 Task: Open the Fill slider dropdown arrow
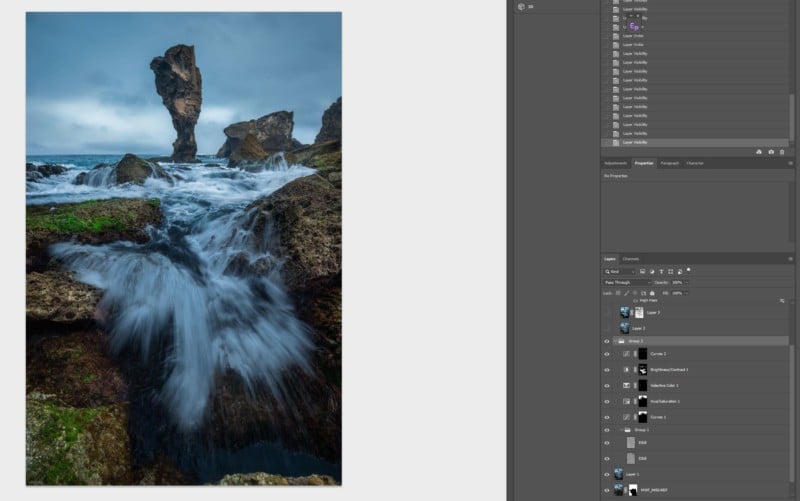pos(686,293)
